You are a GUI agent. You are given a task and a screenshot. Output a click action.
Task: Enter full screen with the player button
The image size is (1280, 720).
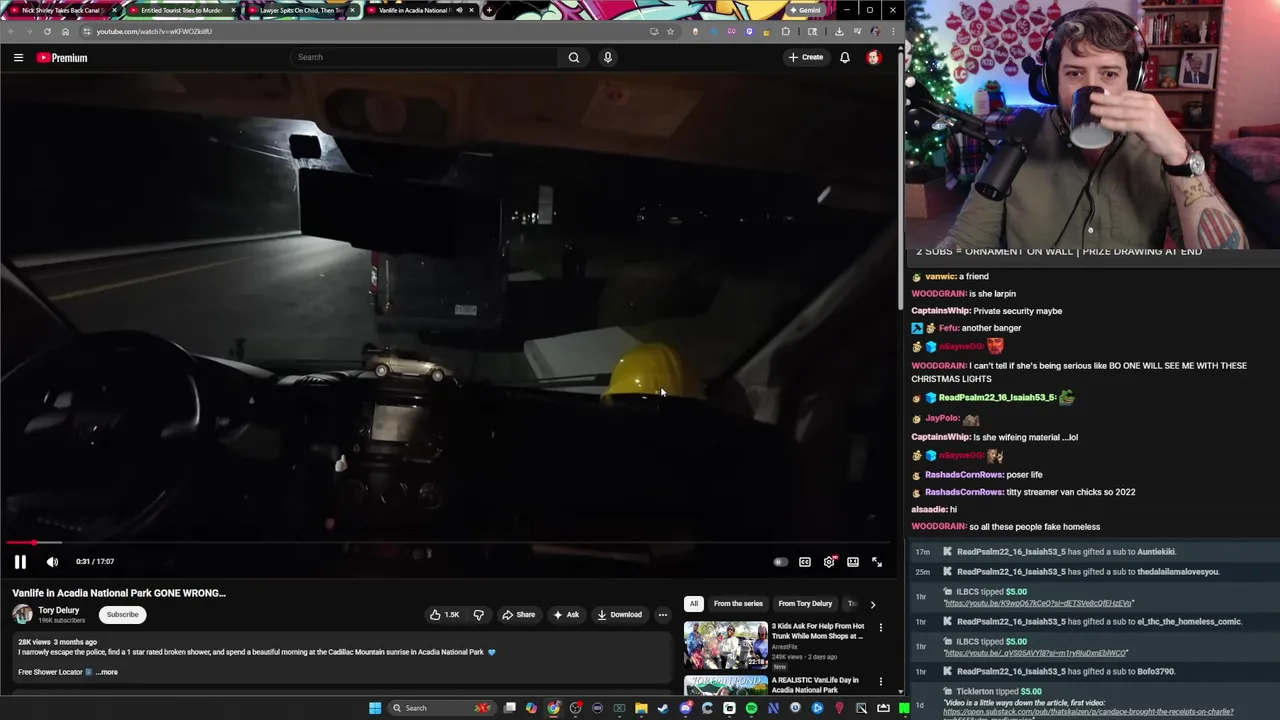[x=877, y=562]
